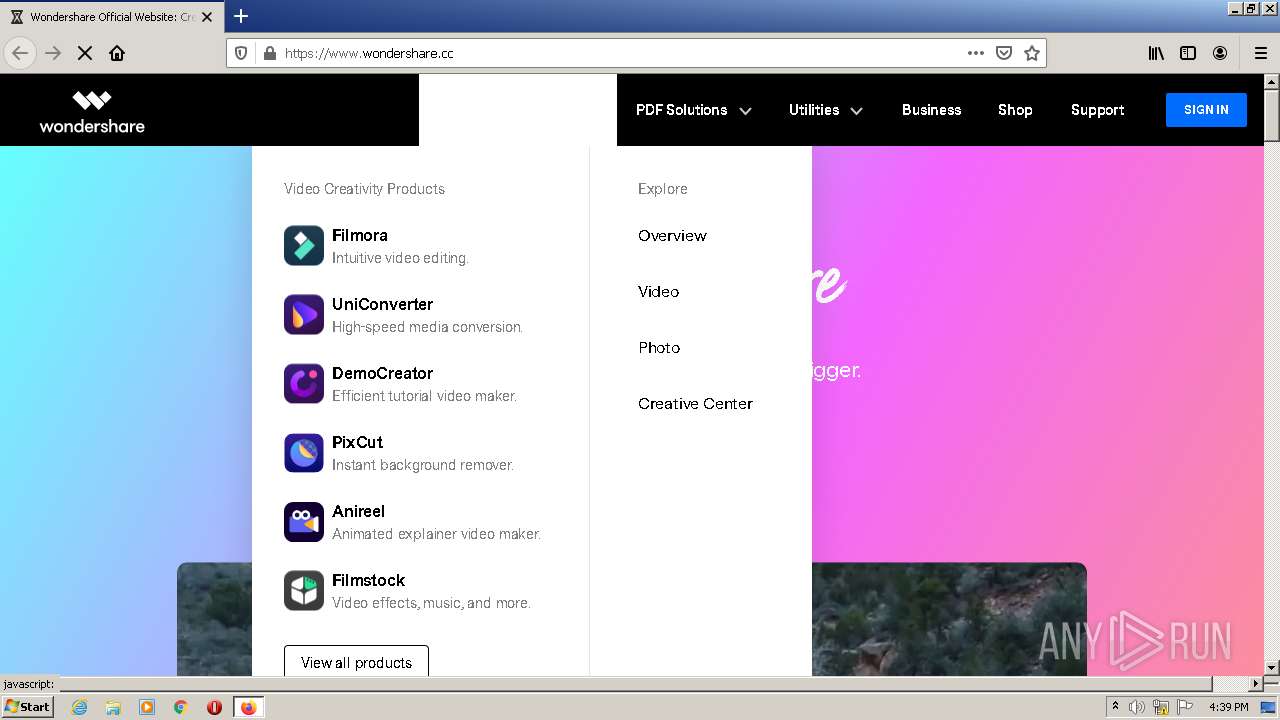Open a new browser tab
Viewport: 1280px width, 720px height.
coord(241,16)
